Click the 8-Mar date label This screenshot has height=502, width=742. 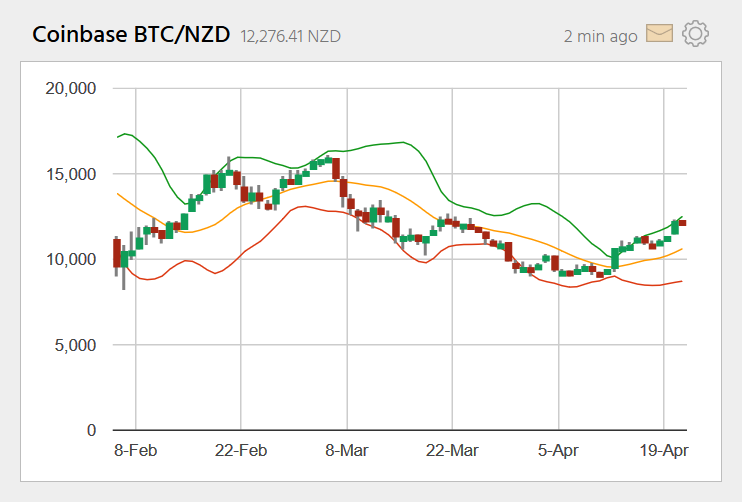pos(346,452)
